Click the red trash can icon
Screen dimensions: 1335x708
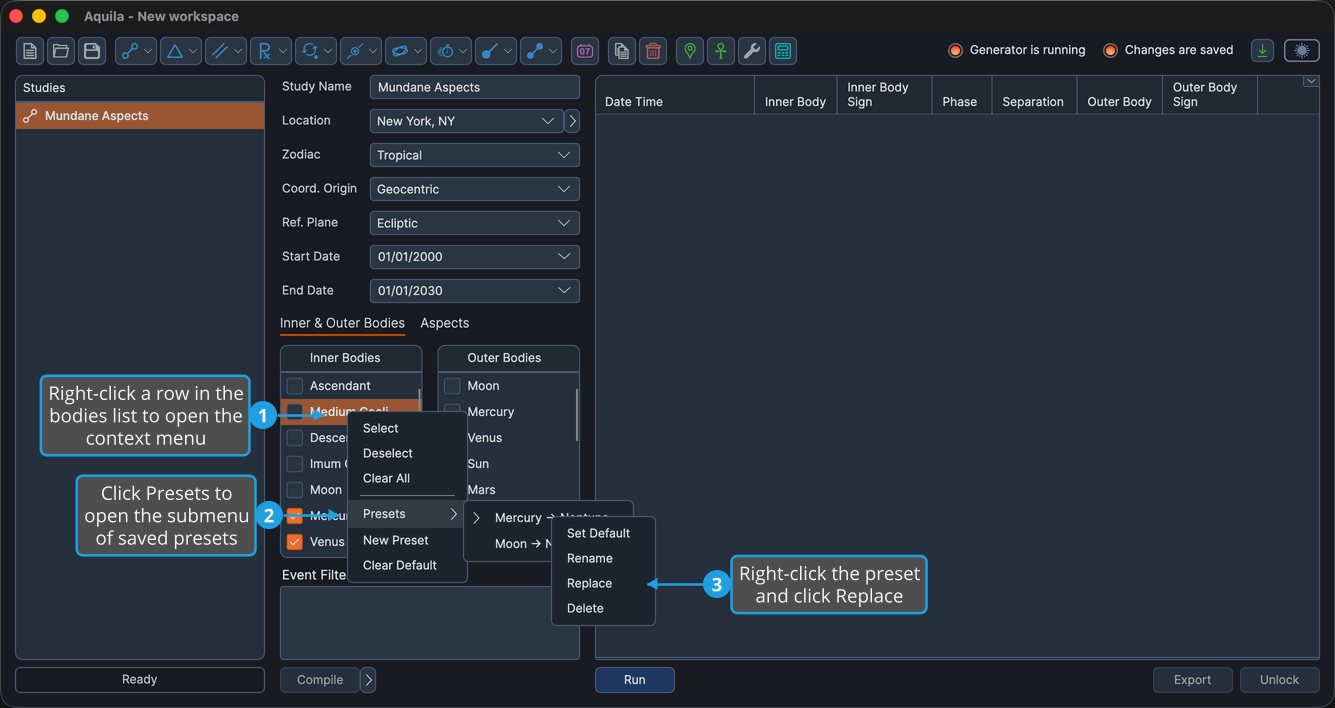(653, 51)
